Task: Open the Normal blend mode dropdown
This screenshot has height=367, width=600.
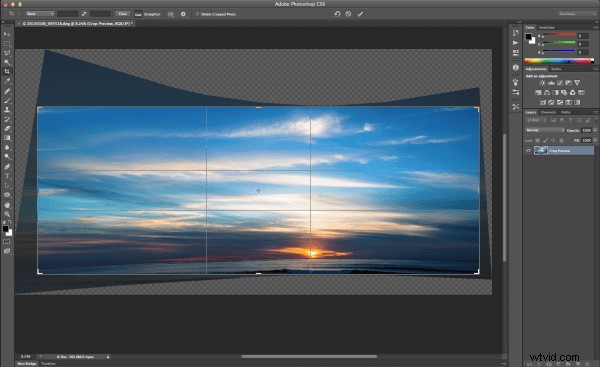Action: (x=545, y=130)
